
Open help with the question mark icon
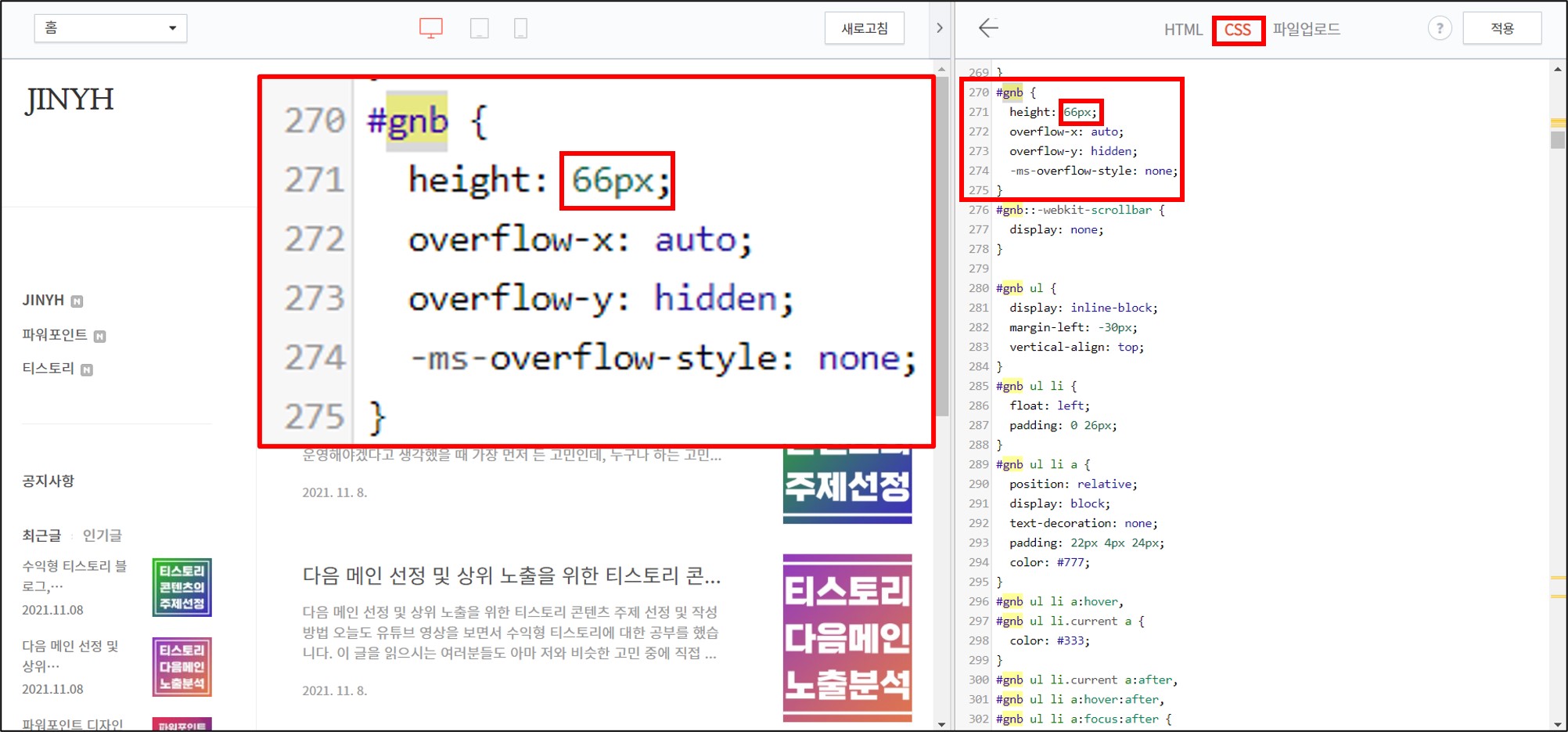pyautogui.click(x=1440, y=28)
